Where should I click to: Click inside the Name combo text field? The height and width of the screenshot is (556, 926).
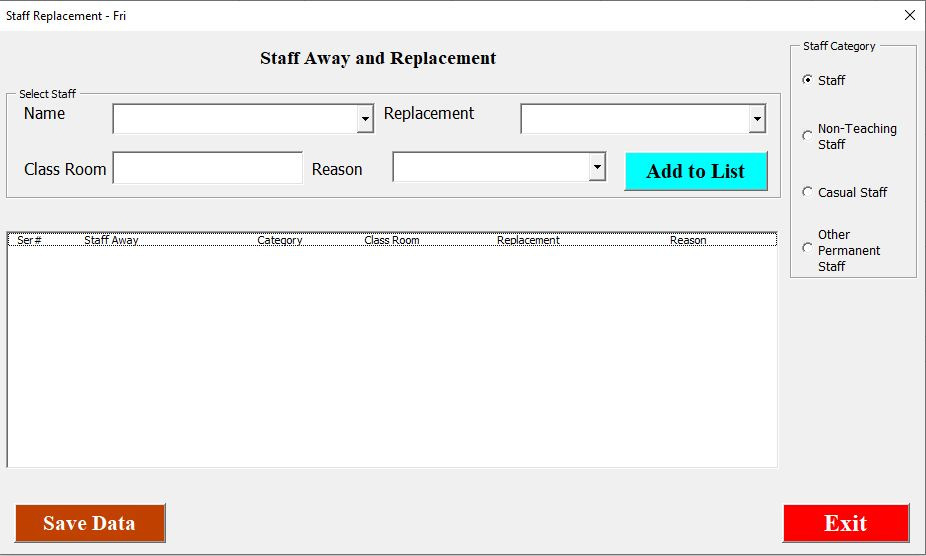point(235,119)
